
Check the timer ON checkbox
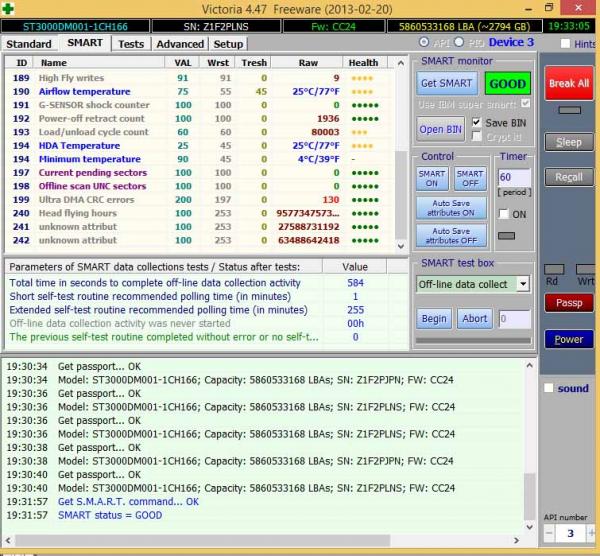pyautogui.click(x=503, y=214)
